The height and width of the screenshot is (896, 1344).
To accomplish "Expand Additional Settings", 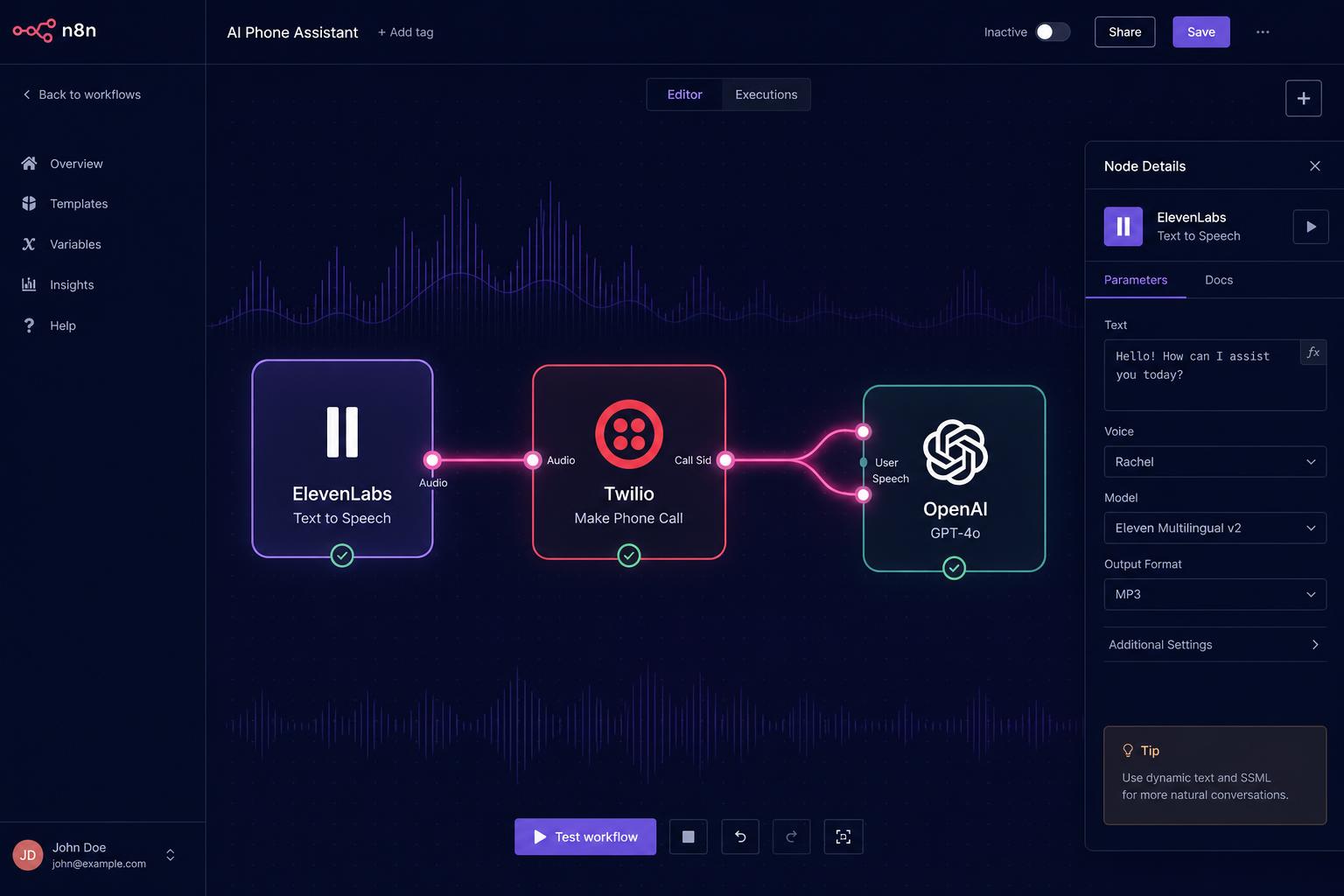I will pos(1214,645).
